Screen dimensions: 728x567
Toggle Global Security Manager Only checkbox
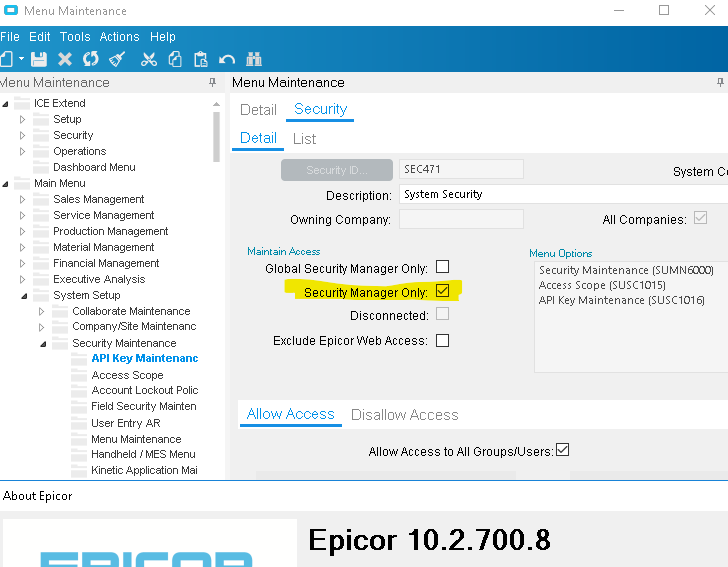click(x=442, y=267)
